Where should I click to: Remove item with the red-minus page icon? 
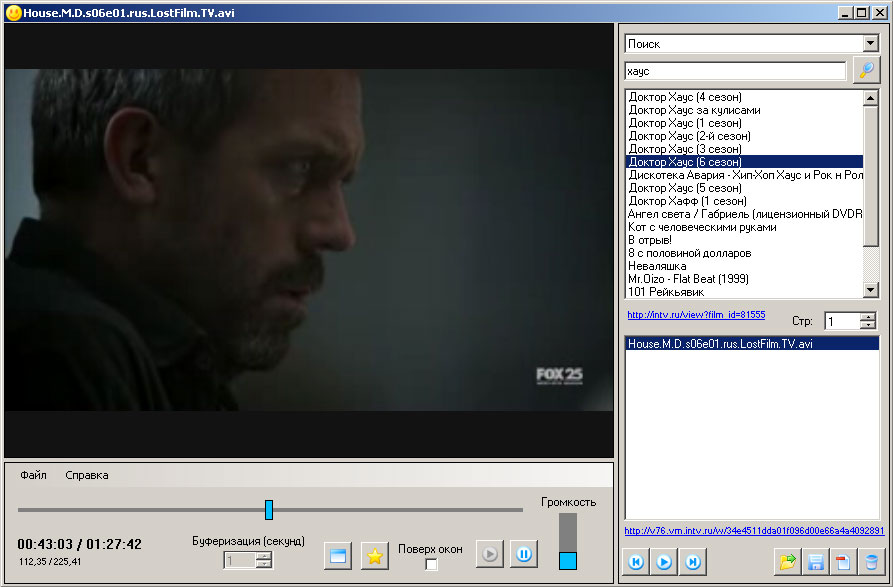[x=843, y=562]
